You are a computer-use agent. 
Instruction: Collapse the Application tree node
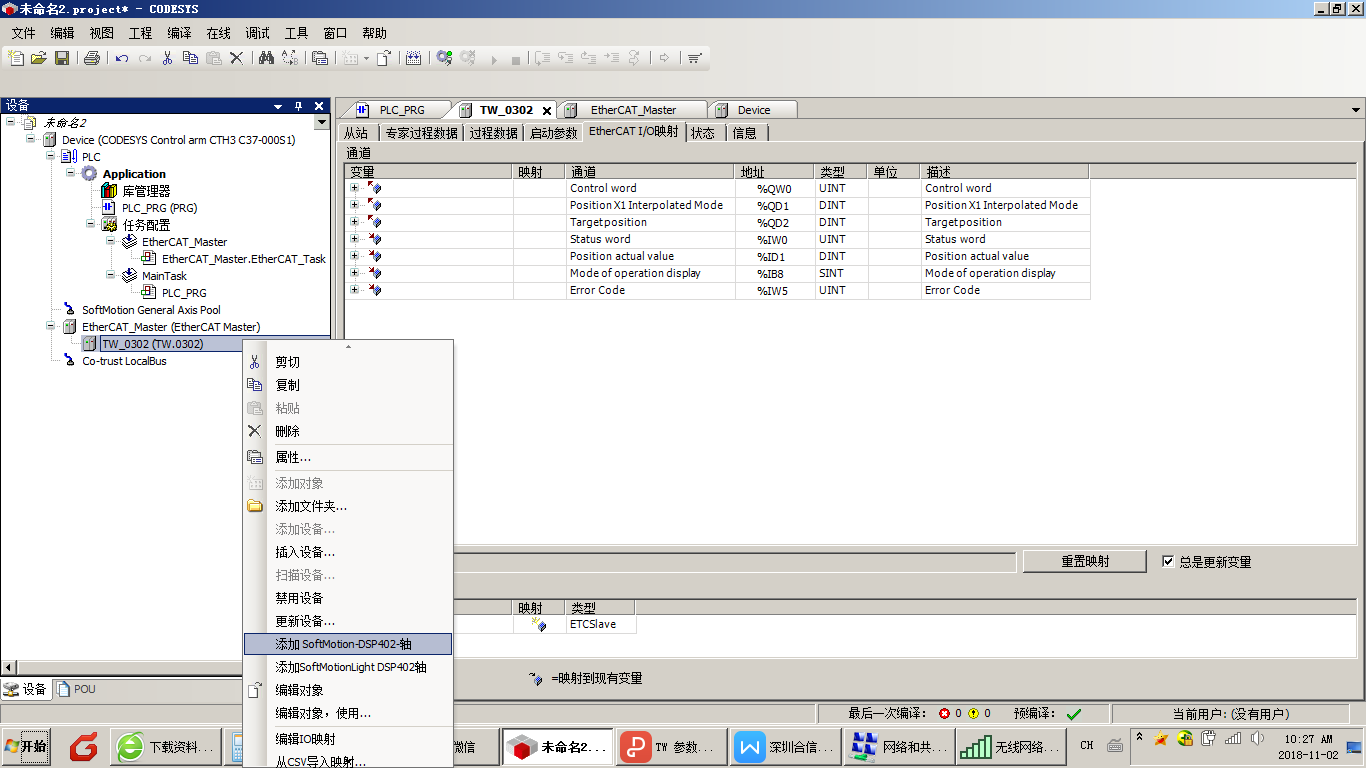[71, 174]
